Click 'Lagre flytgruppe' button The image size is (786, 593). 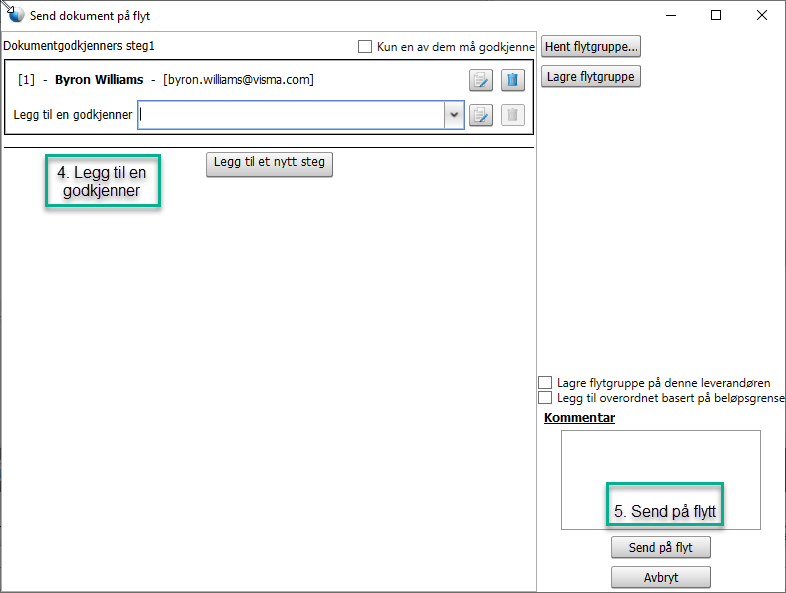[x=591, y=77]
